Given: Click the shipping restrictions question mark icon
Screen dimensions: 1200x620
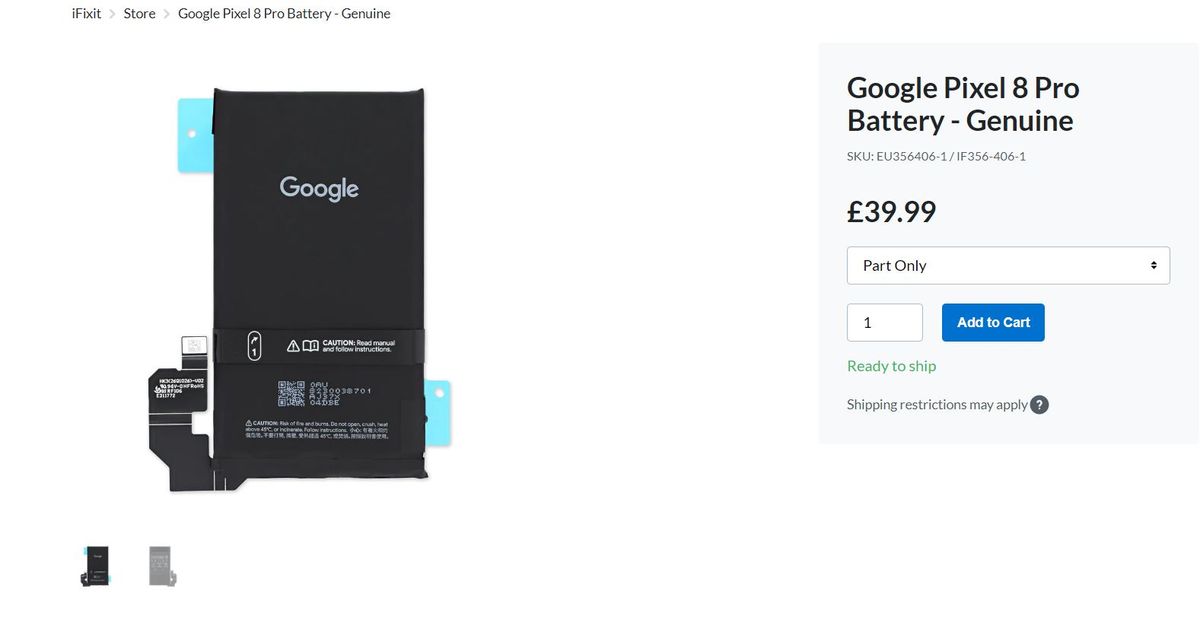Looking at the screenshot, I should click(1040, 405).
